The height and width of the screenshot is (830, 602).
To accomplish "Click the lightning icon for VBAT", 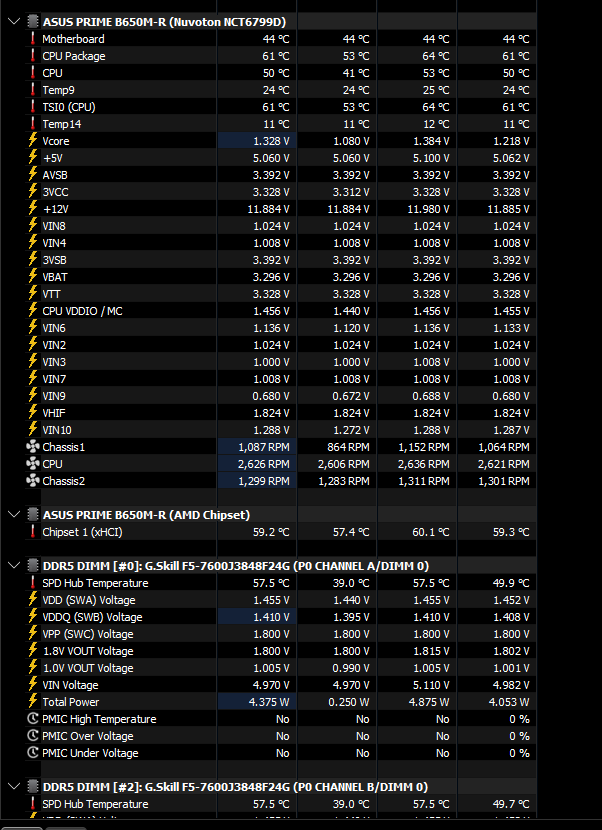I will (x=33, y=277).
